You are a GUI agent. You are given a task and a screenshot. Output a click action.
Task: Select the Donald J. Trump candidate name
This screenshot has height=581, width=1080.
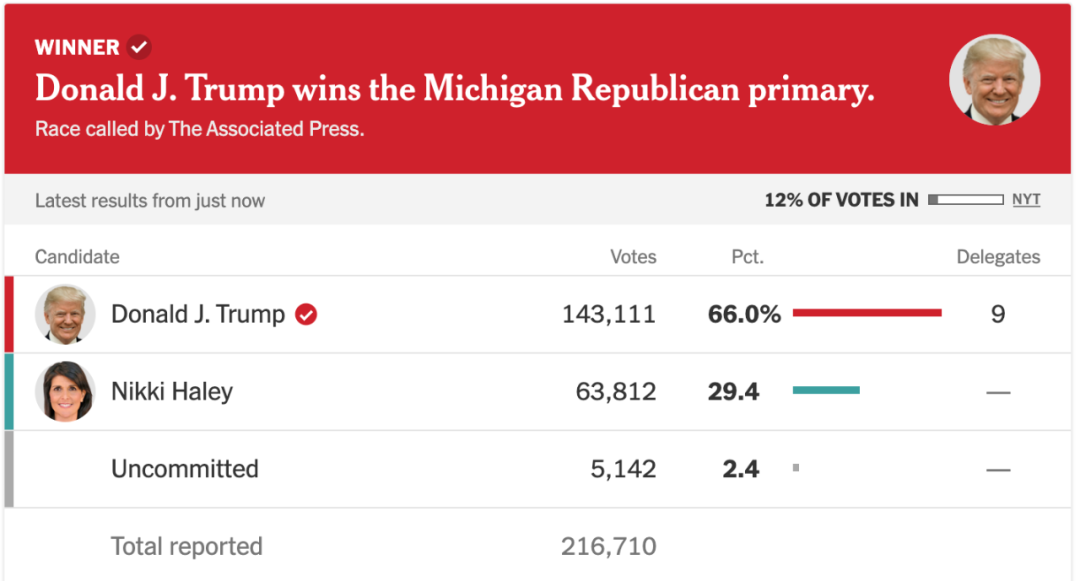[x=198, y=315]
